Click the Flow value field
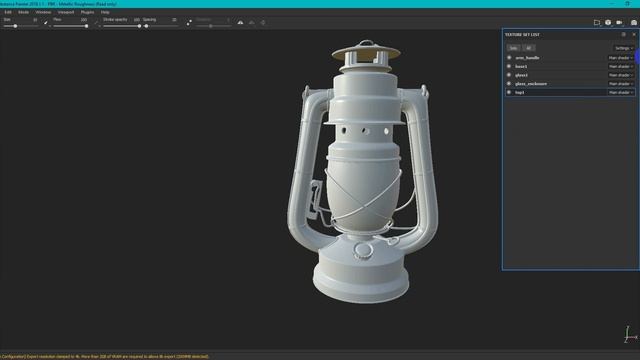The height and width of the screenshot is (360, 640). pyautogui.click(x=84, y=20)
